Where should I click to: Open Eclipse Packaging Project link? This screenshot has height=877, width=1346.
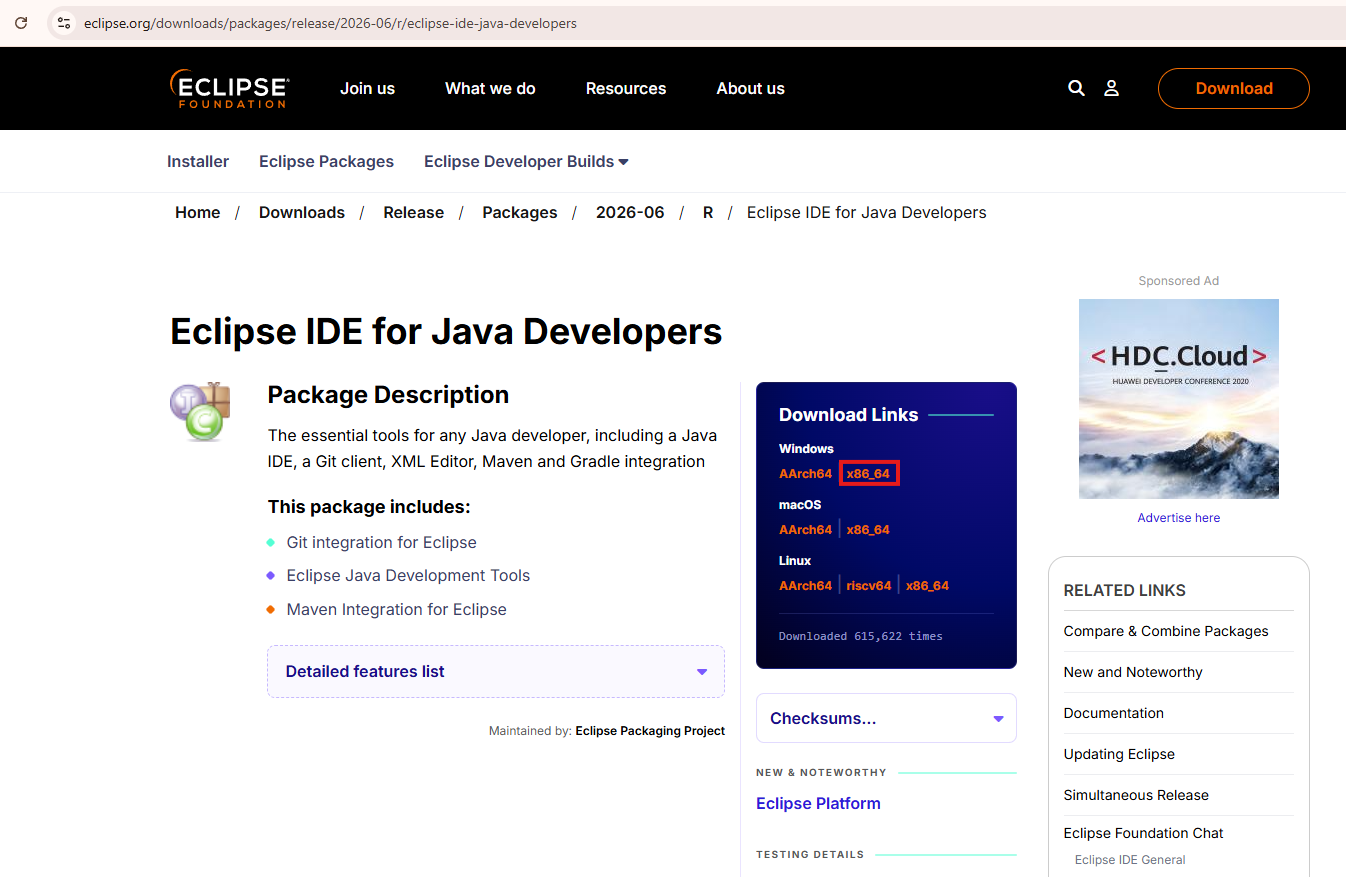(650, 731)
